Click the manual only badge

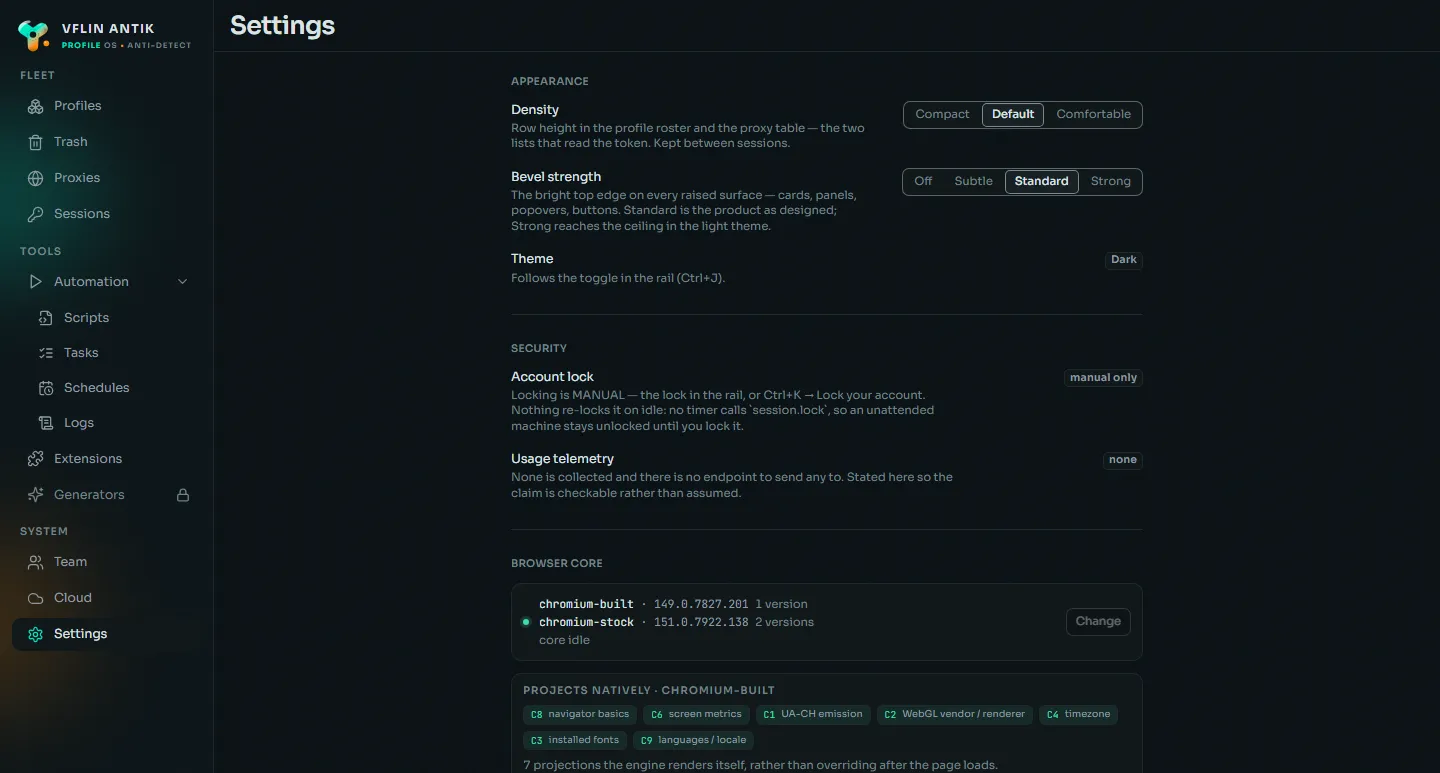[x=1103, y=378]
